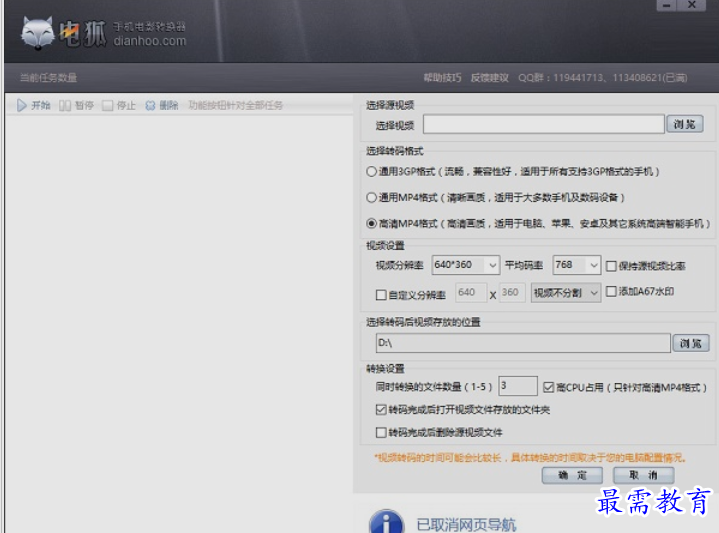Click the 删除 delete icon
The image size is (719, 533).
tap(150, 106)
